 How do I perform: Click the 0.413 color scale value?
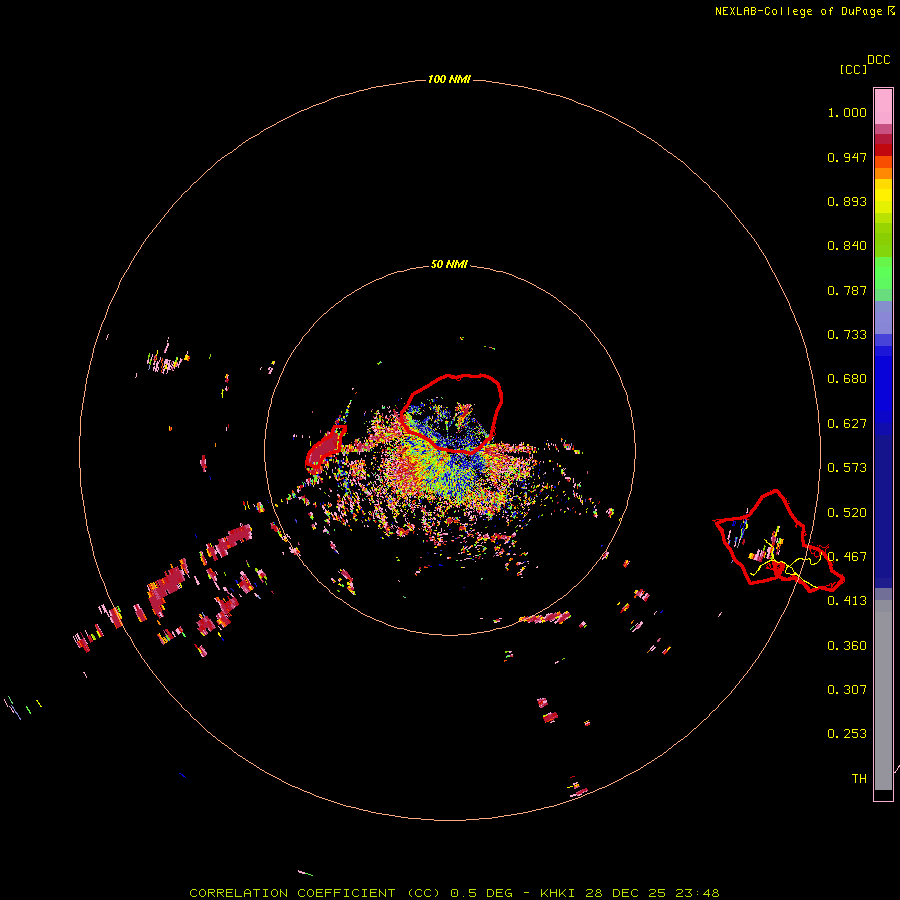(847, 601)
